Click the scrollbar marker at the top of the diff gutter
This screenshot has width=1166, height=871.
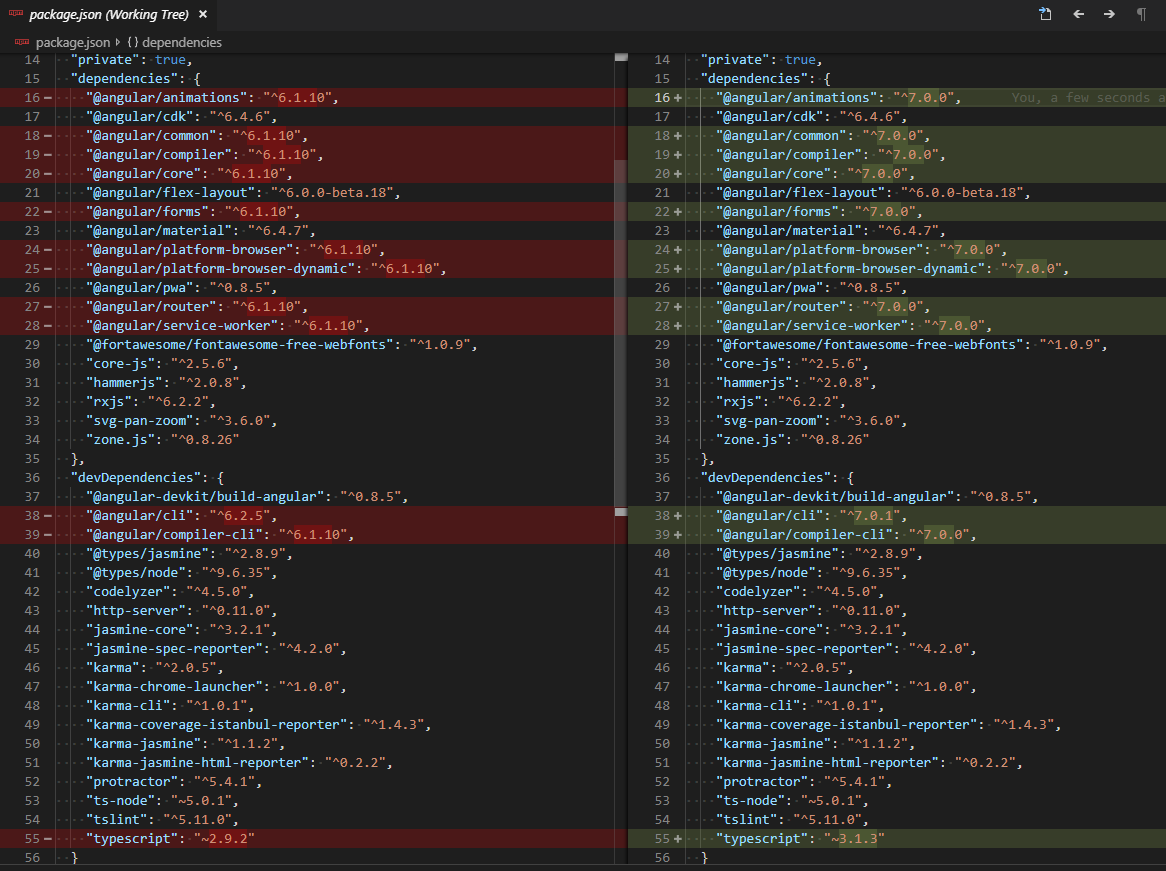click(x=621, y=57)
